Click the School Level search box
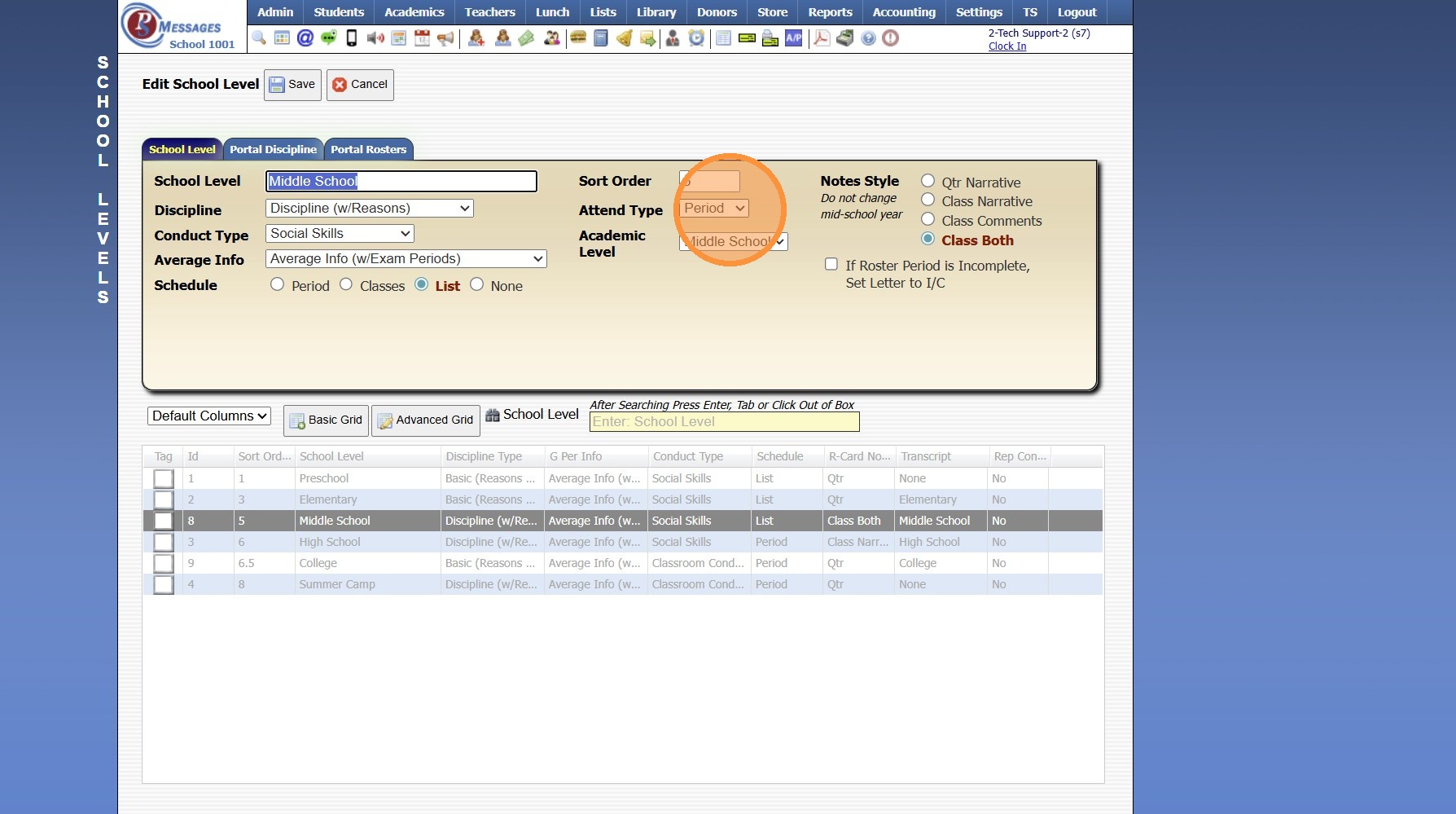 click(725, 422)
